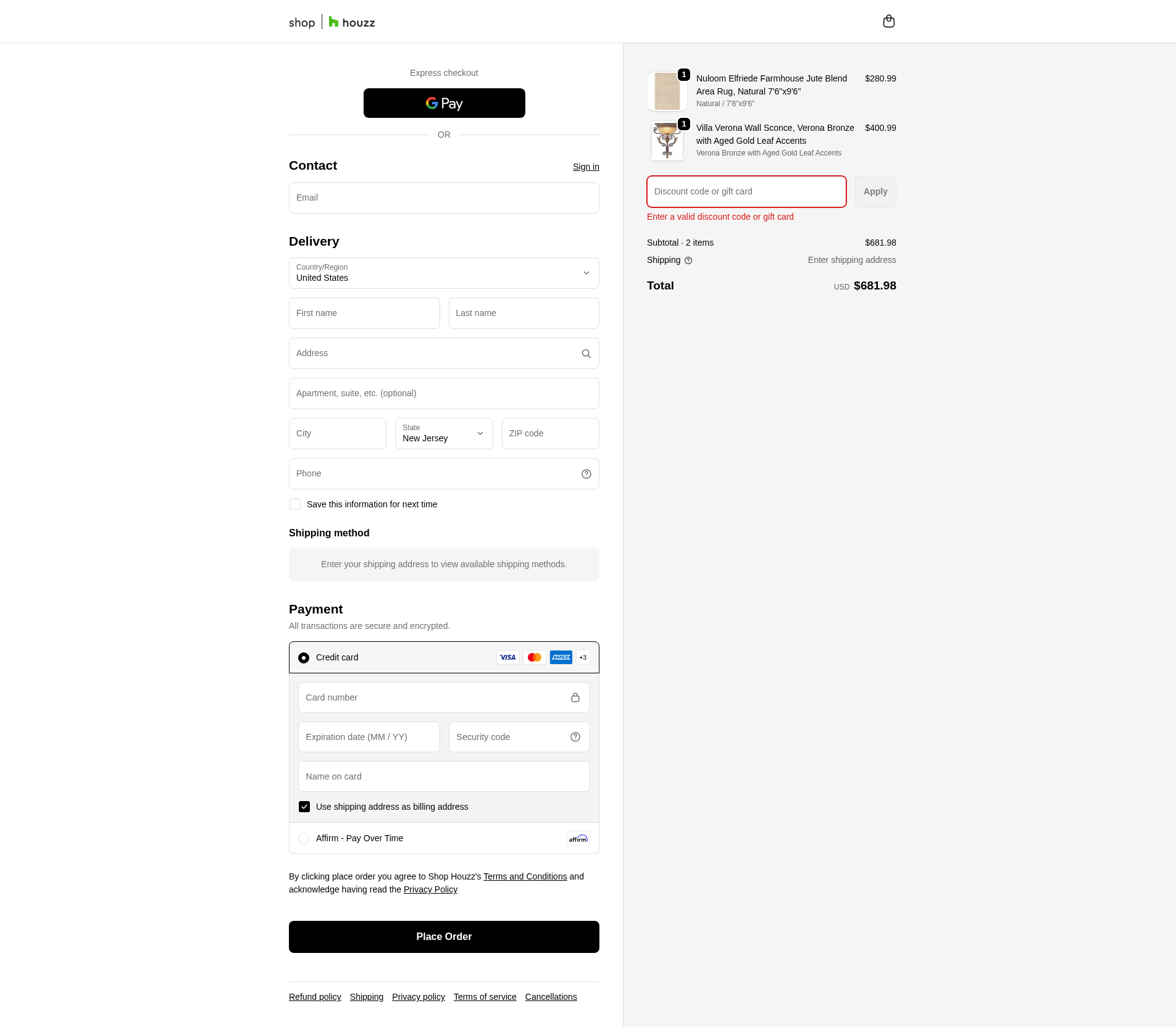Open the phone field help icon
Viewport: 1176px width, 1027px height.
(586, 474)
